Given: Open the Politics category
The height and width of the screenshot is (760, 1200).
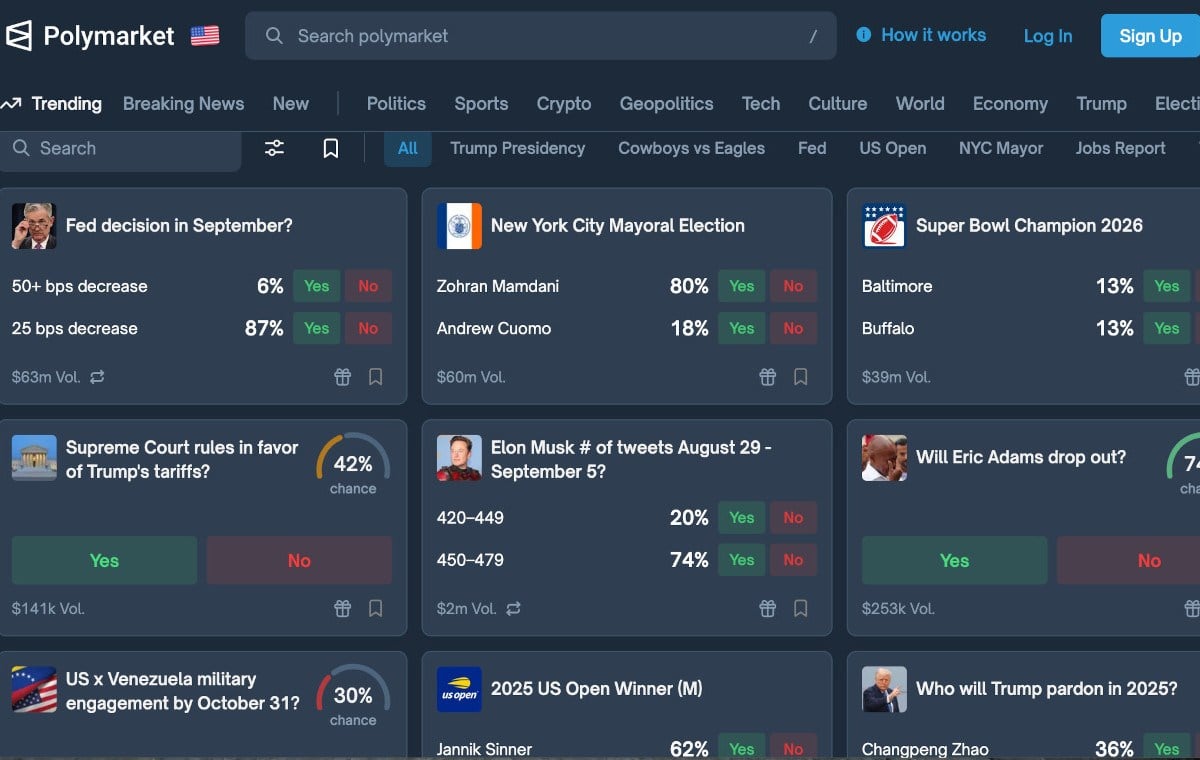Looking at the screenshot, I should pos(396,104).
